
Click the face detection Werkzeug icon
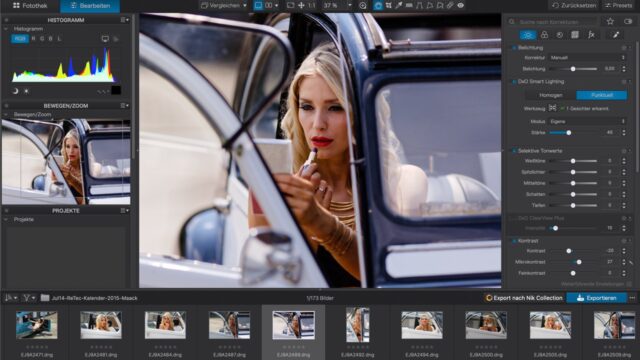552,108
